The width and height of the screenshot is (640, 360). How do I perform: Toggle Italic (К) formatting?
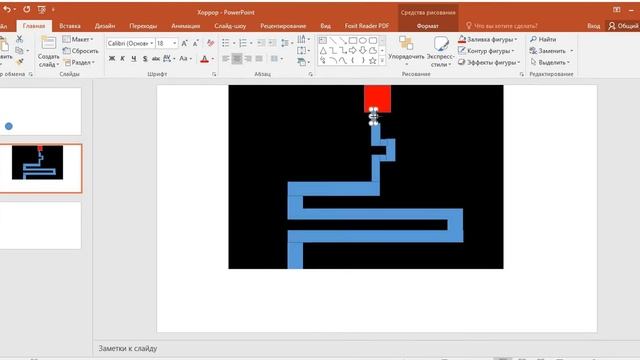122,59
